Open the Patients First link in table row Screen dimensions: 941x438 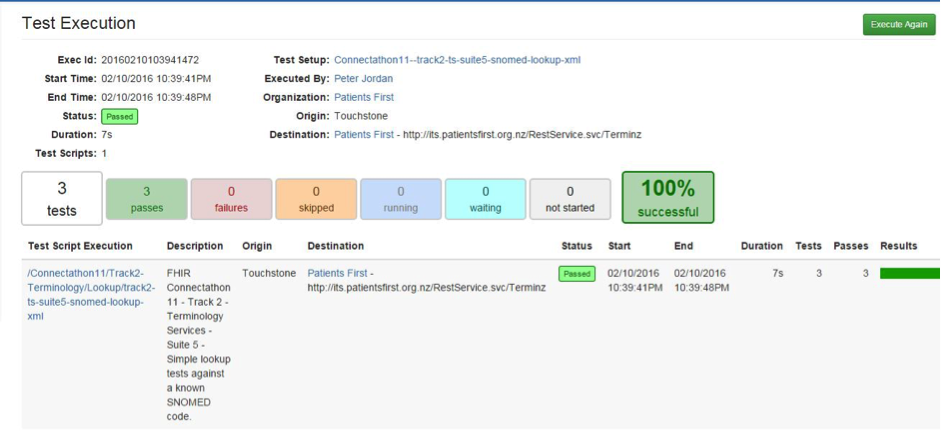click(x=337, y=273)
